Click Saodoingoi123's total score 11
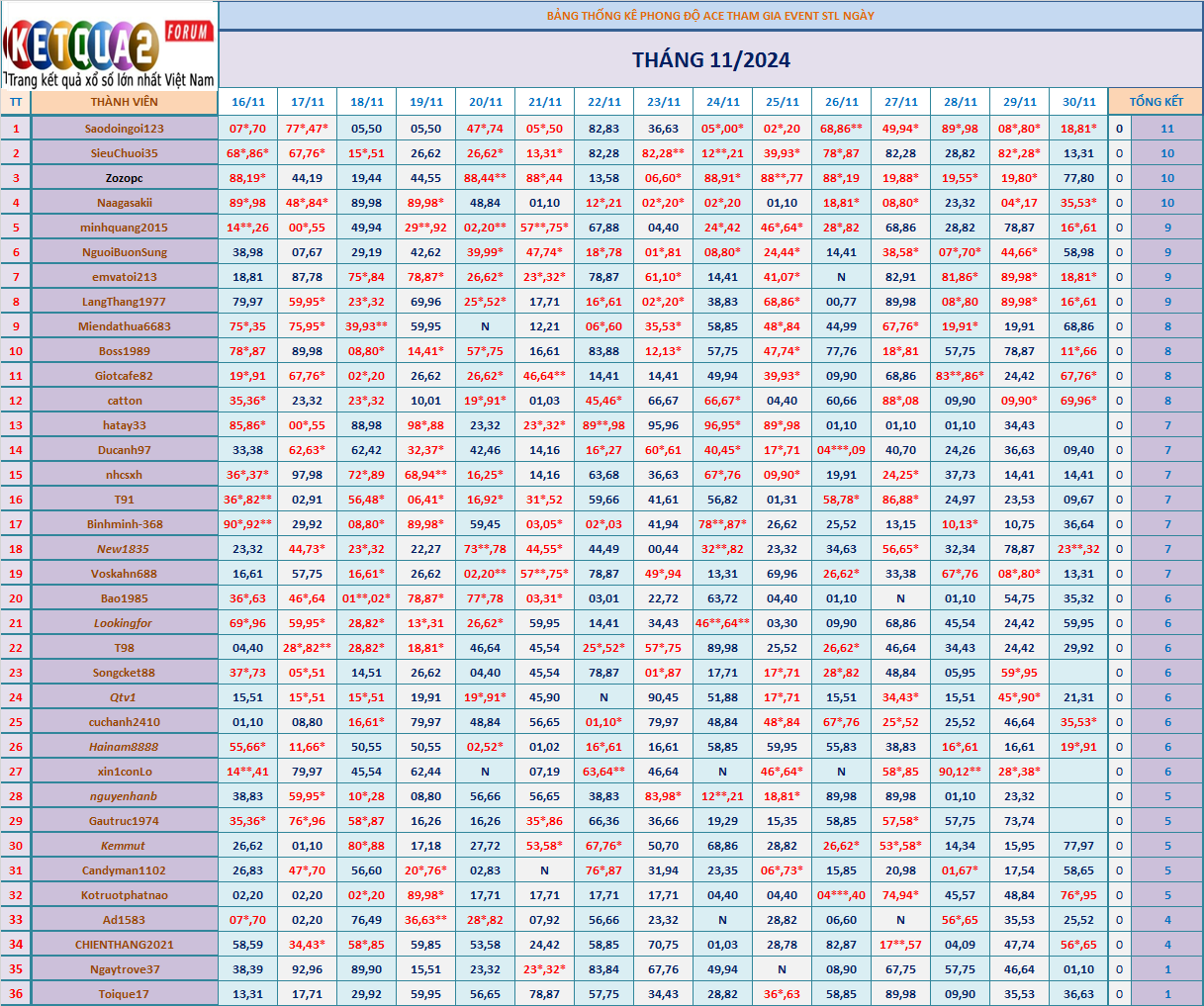 [x=1167, y=129]
